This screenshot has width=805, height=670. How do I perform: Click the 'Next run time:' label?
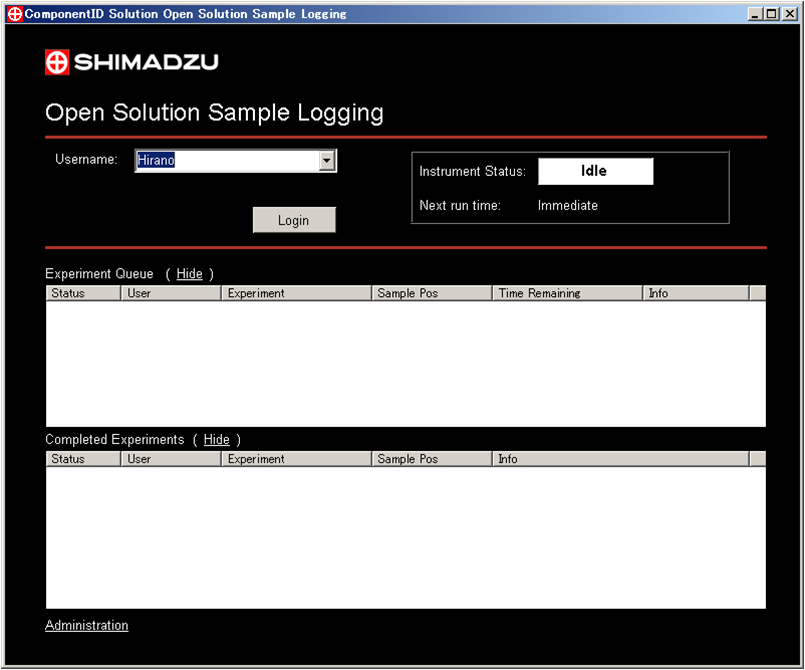pos(460,205)
